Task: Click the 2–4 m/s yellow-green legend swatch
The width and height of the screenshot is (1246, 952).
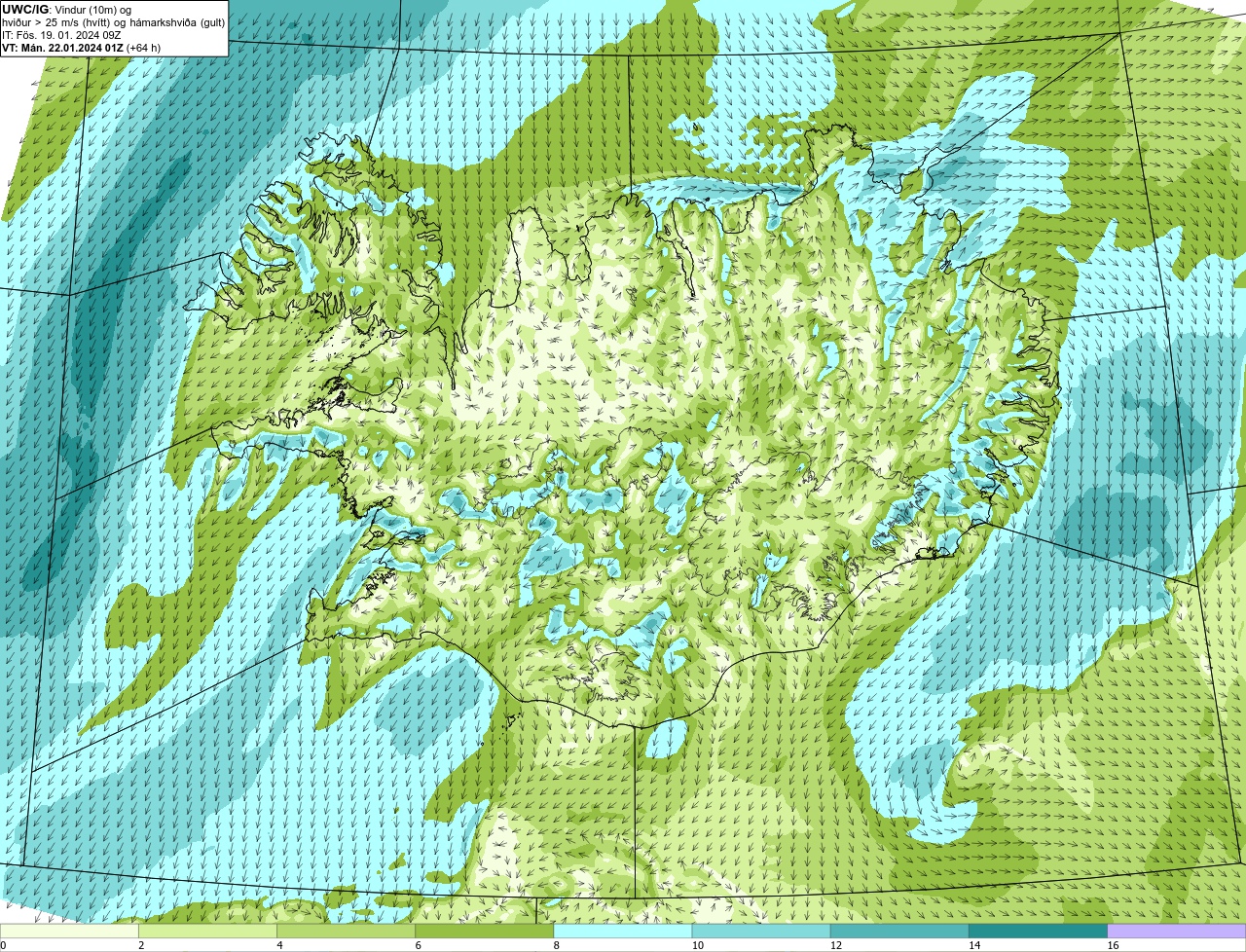Action: [209, 931]
